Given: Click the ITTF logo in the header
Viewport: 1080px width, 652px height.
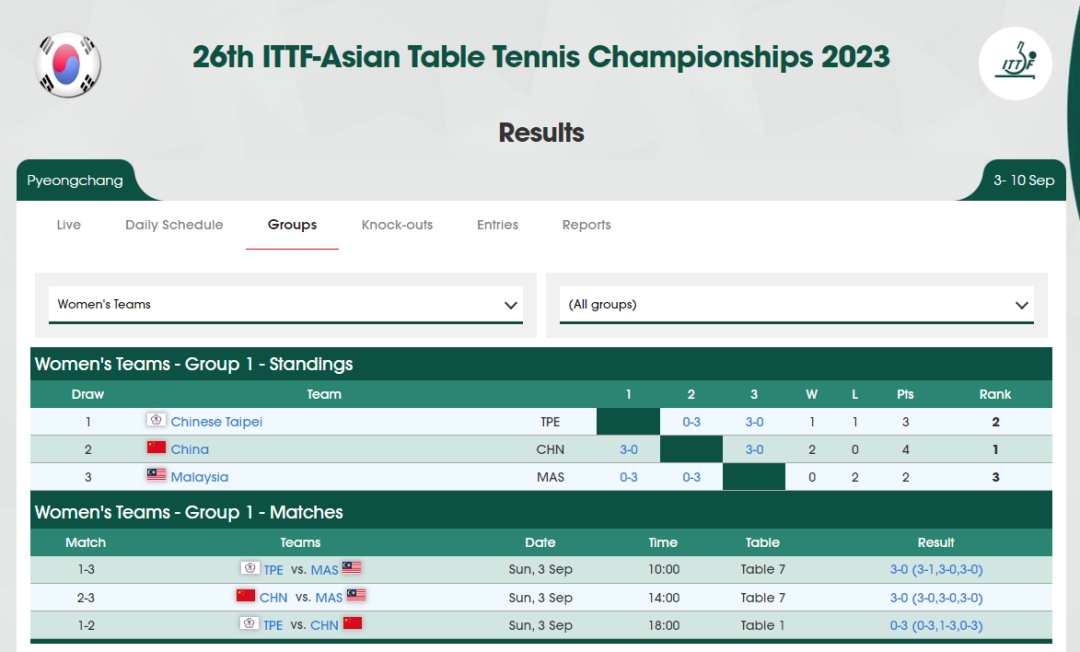Looking at the screenshot, I should (1015, 63).
